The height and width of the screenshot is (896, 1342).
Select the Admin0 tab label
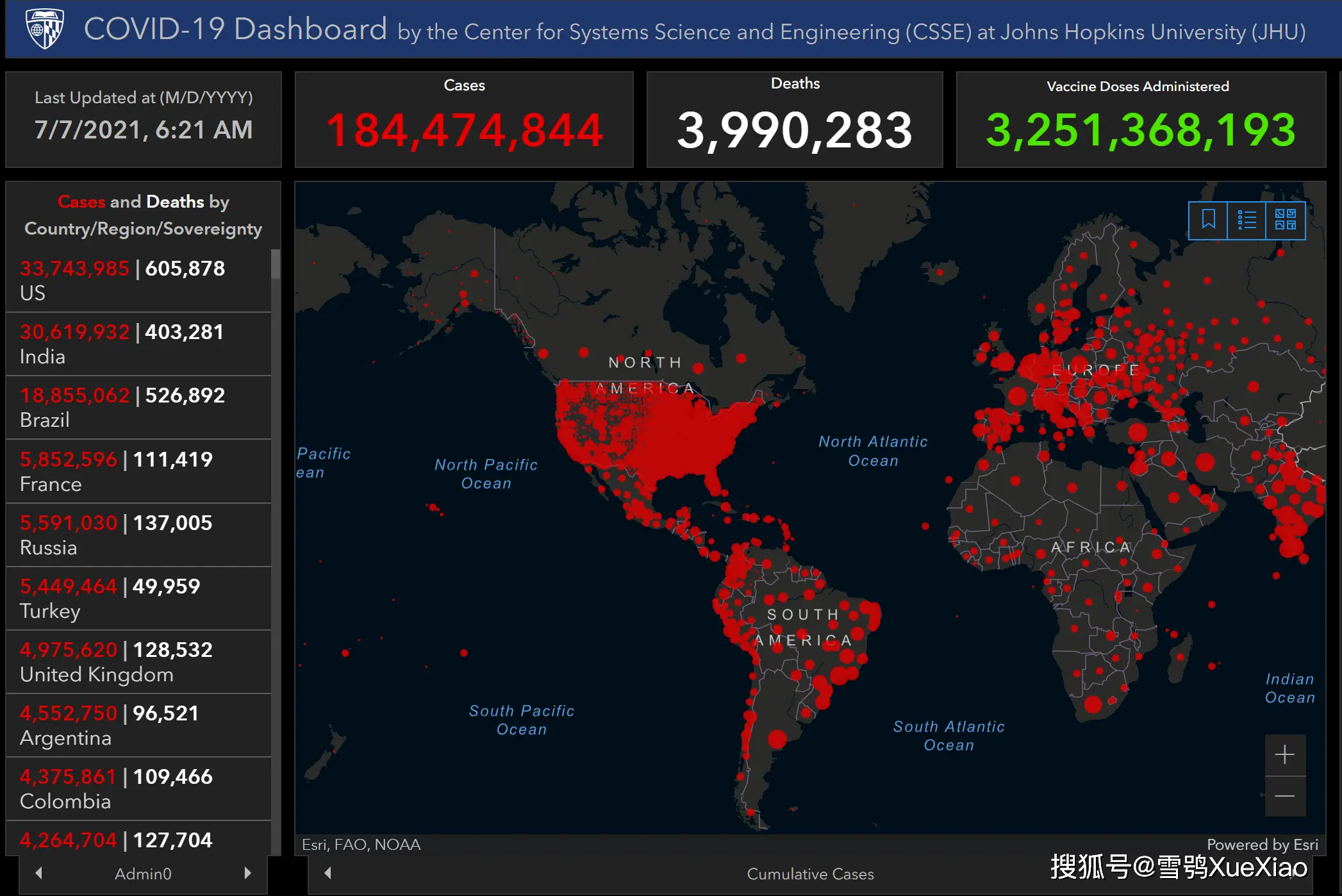(143, 874)
